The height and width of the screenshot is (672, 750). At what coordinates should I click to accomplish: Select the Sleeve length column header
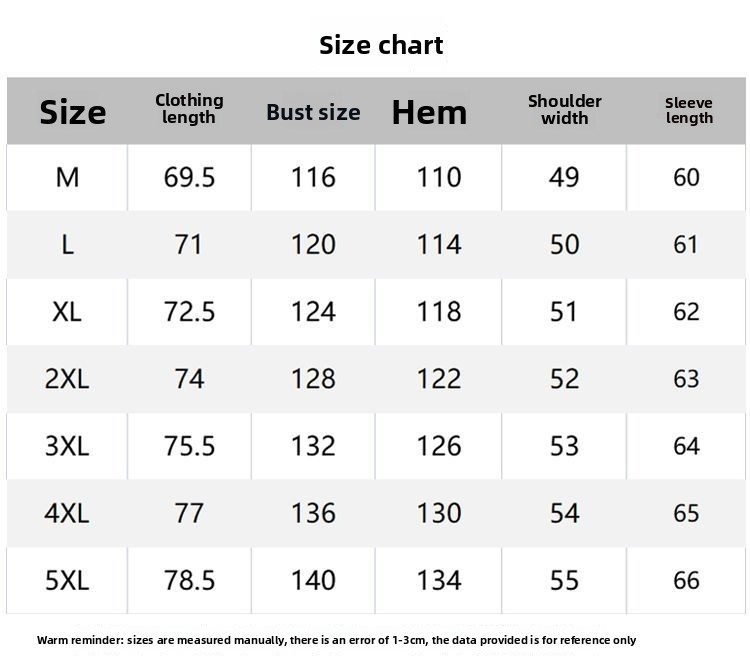click(x=689, y=110)
